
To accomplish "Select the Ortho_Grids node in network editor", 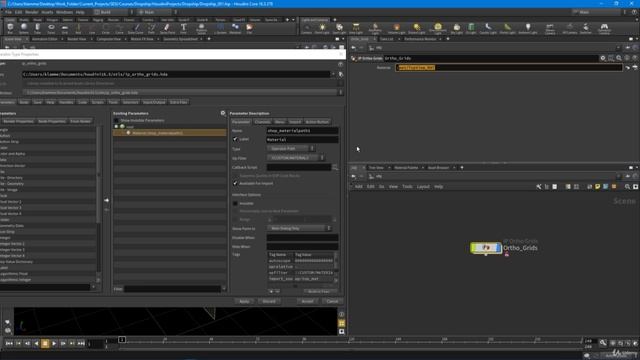I will [486, 248].
